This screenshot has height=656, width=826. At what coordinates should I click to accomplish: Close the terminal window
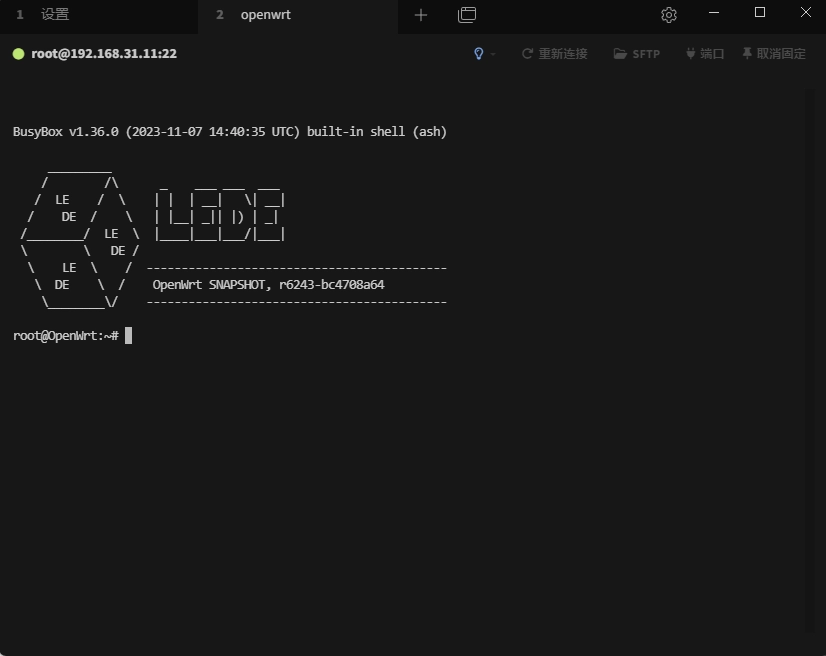pos(805,13)
